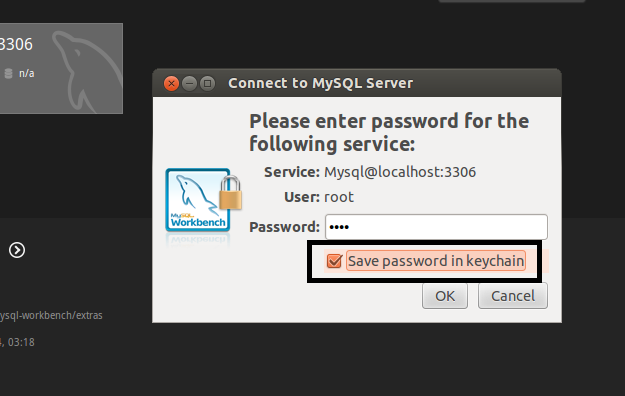Viewport: 625px width, 396px height.
Task: Click the Mysql@localhost:3306 service text
Action: click(400, 172)
